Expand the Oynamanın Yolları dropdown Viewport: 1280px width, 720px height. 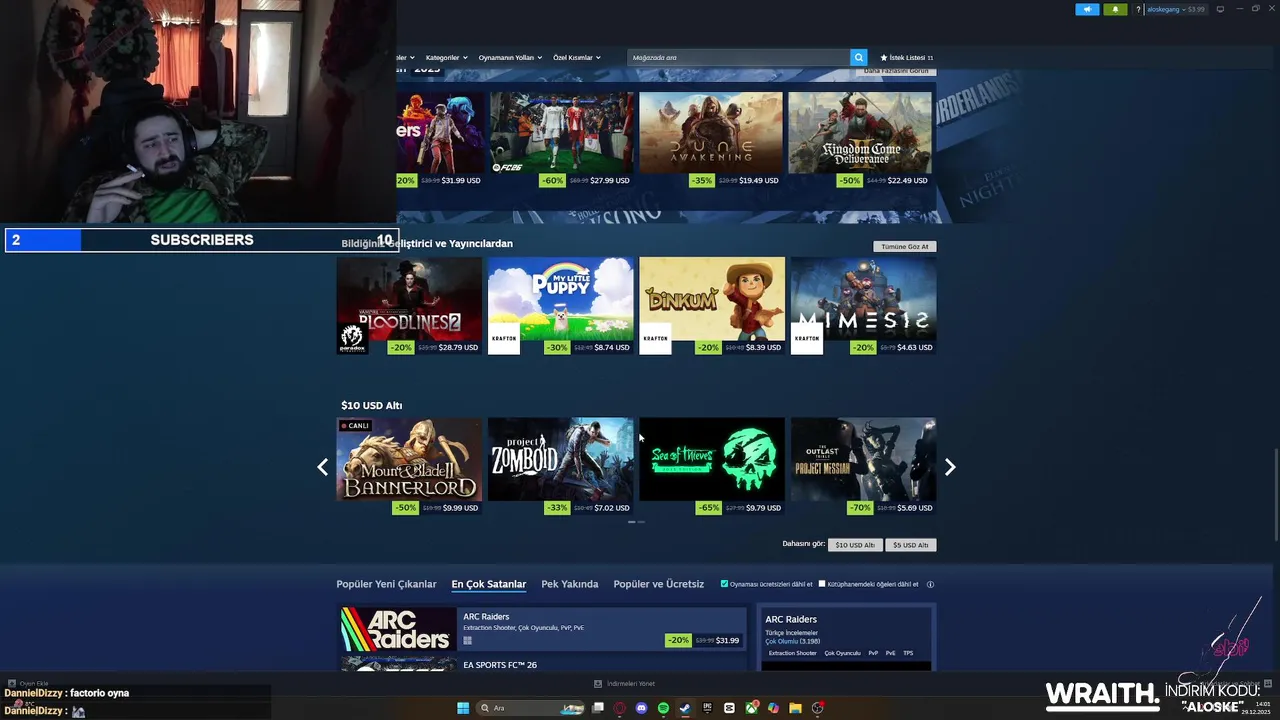[x=510, y=58]
